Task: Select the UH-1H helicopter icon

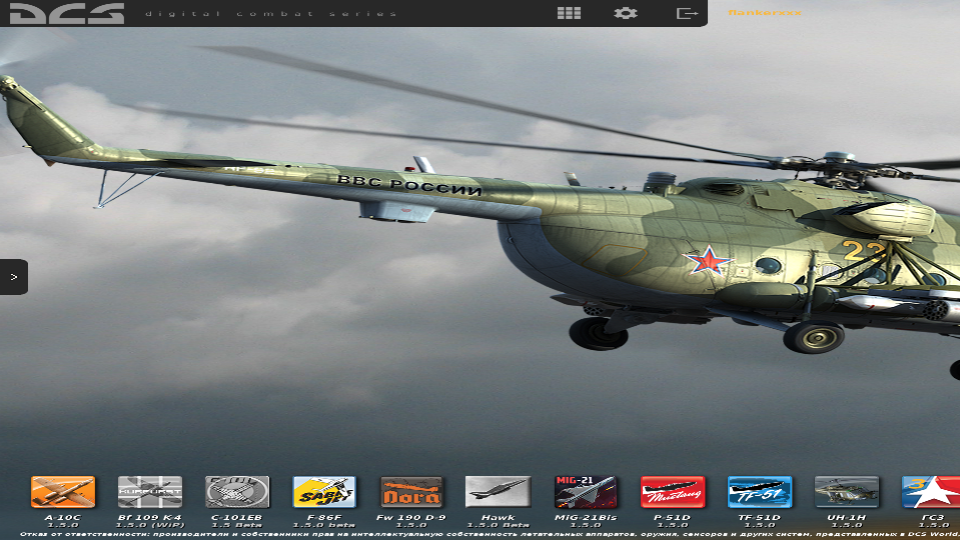Action: [x=847, y=492]
